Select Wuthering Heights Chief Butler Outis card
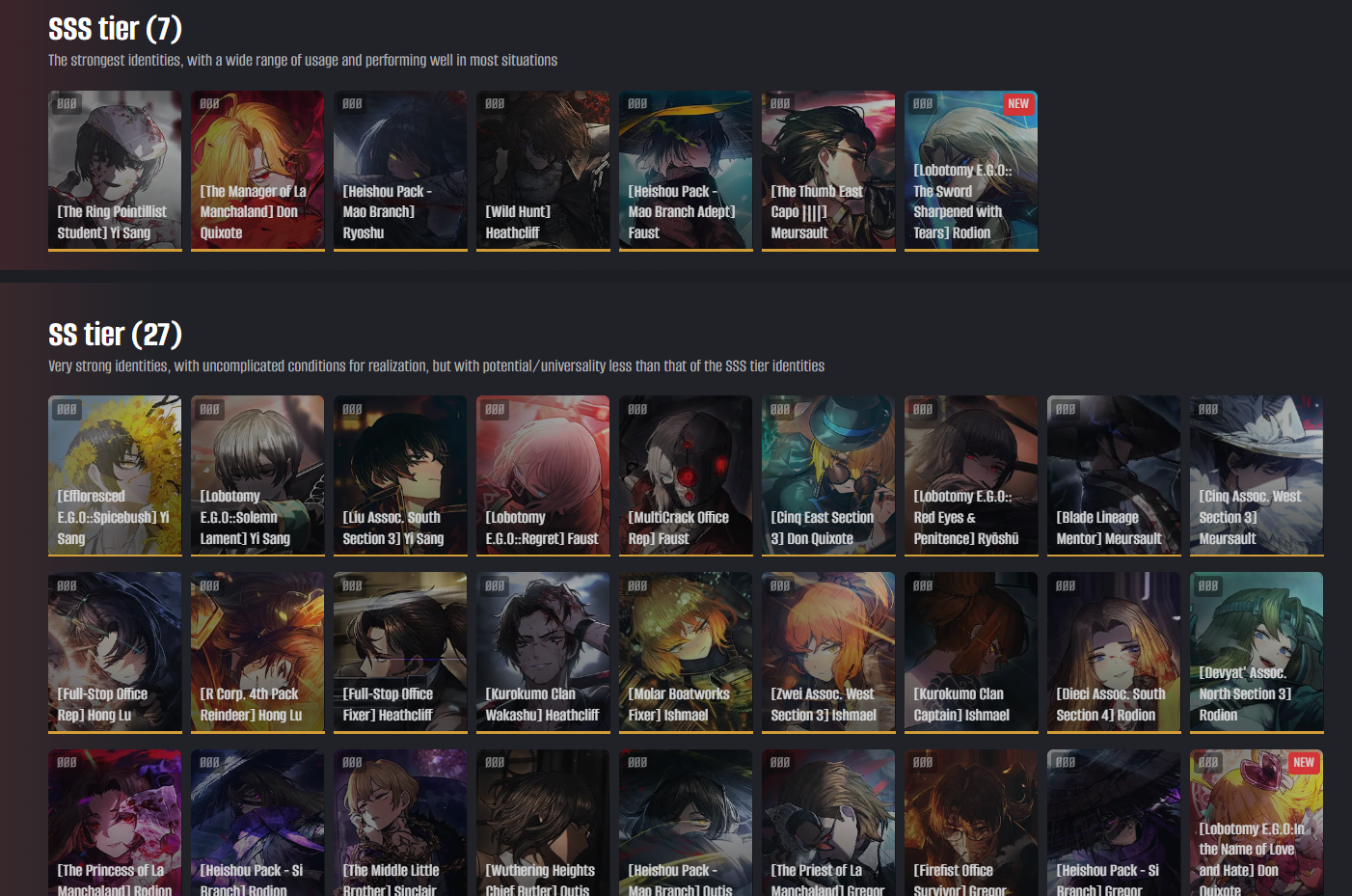 (x=543, y=823)
